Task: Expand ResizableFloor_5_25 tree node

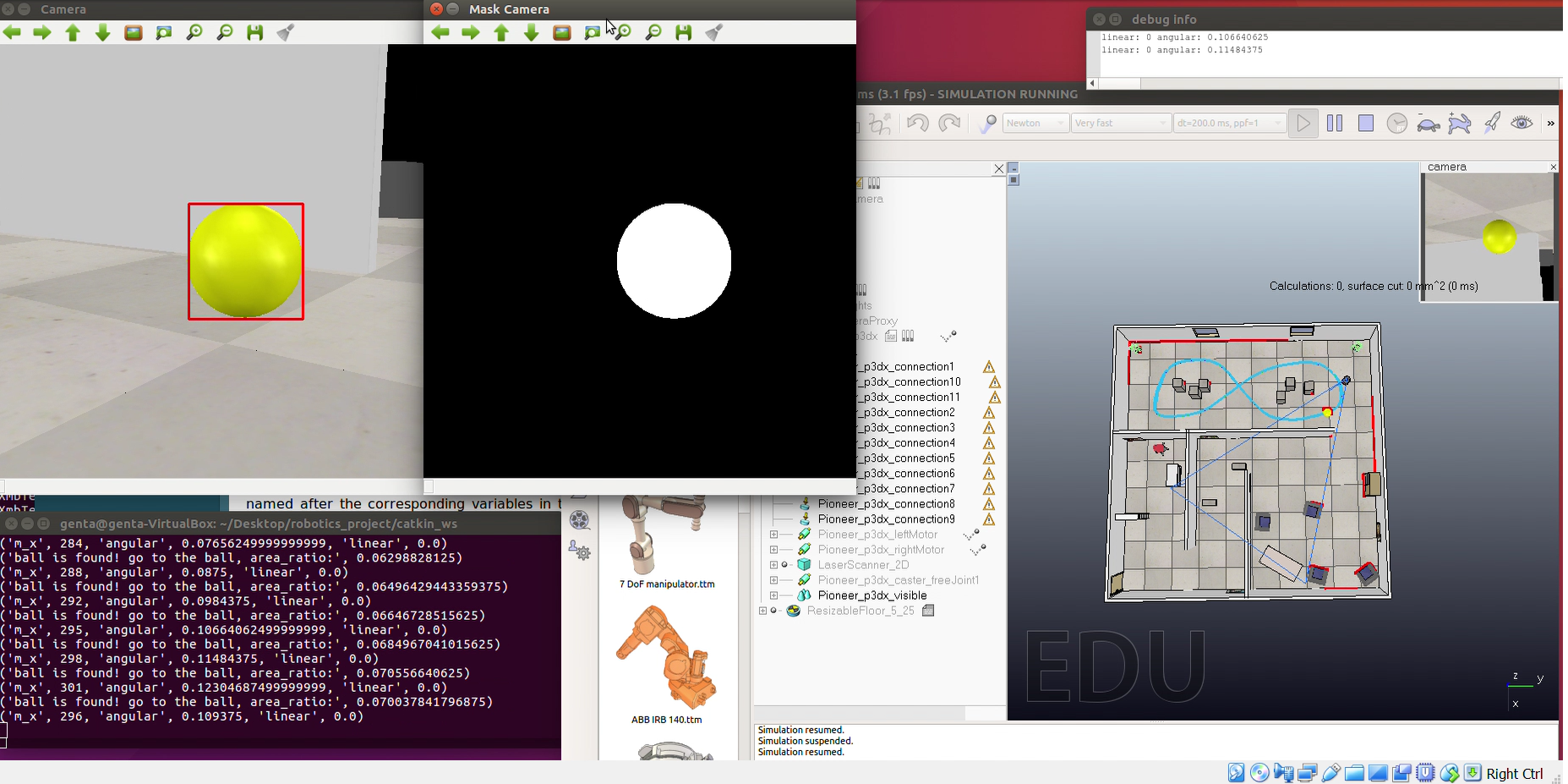Action: coord(762,611)
